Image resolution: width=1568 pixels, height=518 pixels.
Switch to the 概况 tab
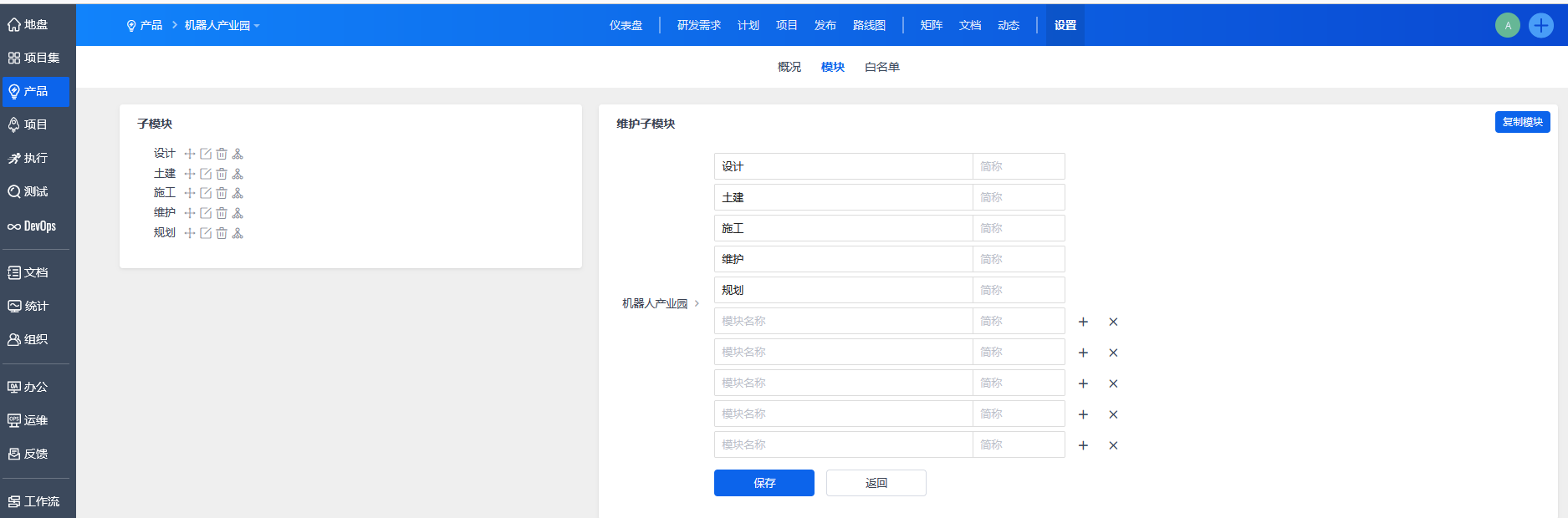789,67
